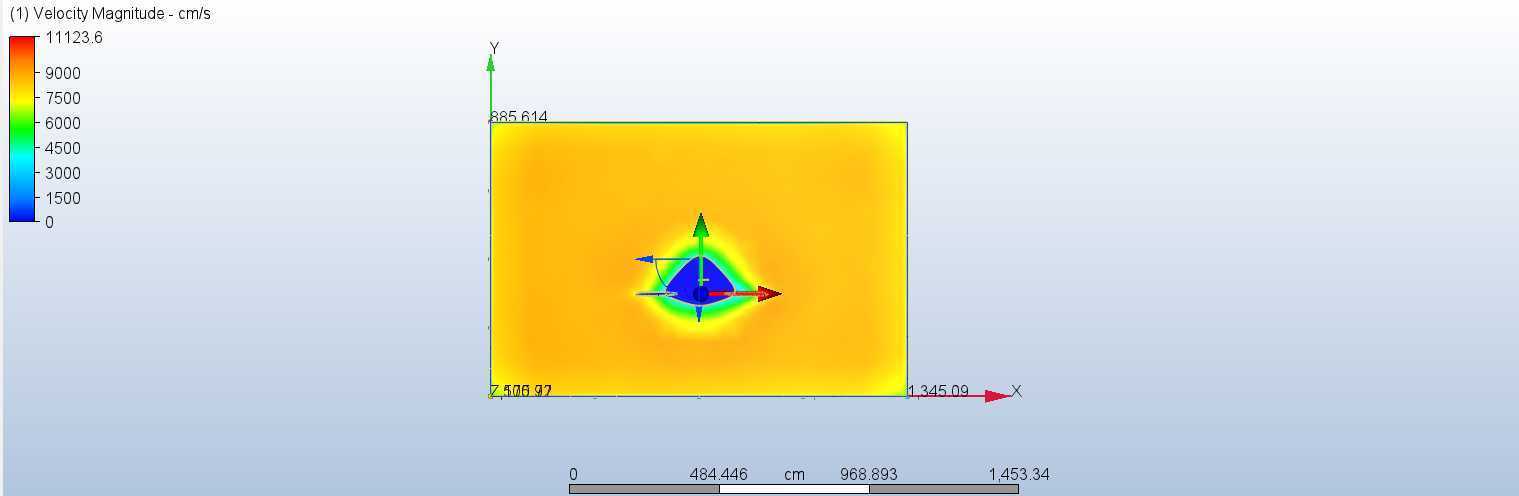Click legend value 4500
Image resolution: width=1519 pixels, height=496 pixels.
pyautogui.click(x=63, y=148)
